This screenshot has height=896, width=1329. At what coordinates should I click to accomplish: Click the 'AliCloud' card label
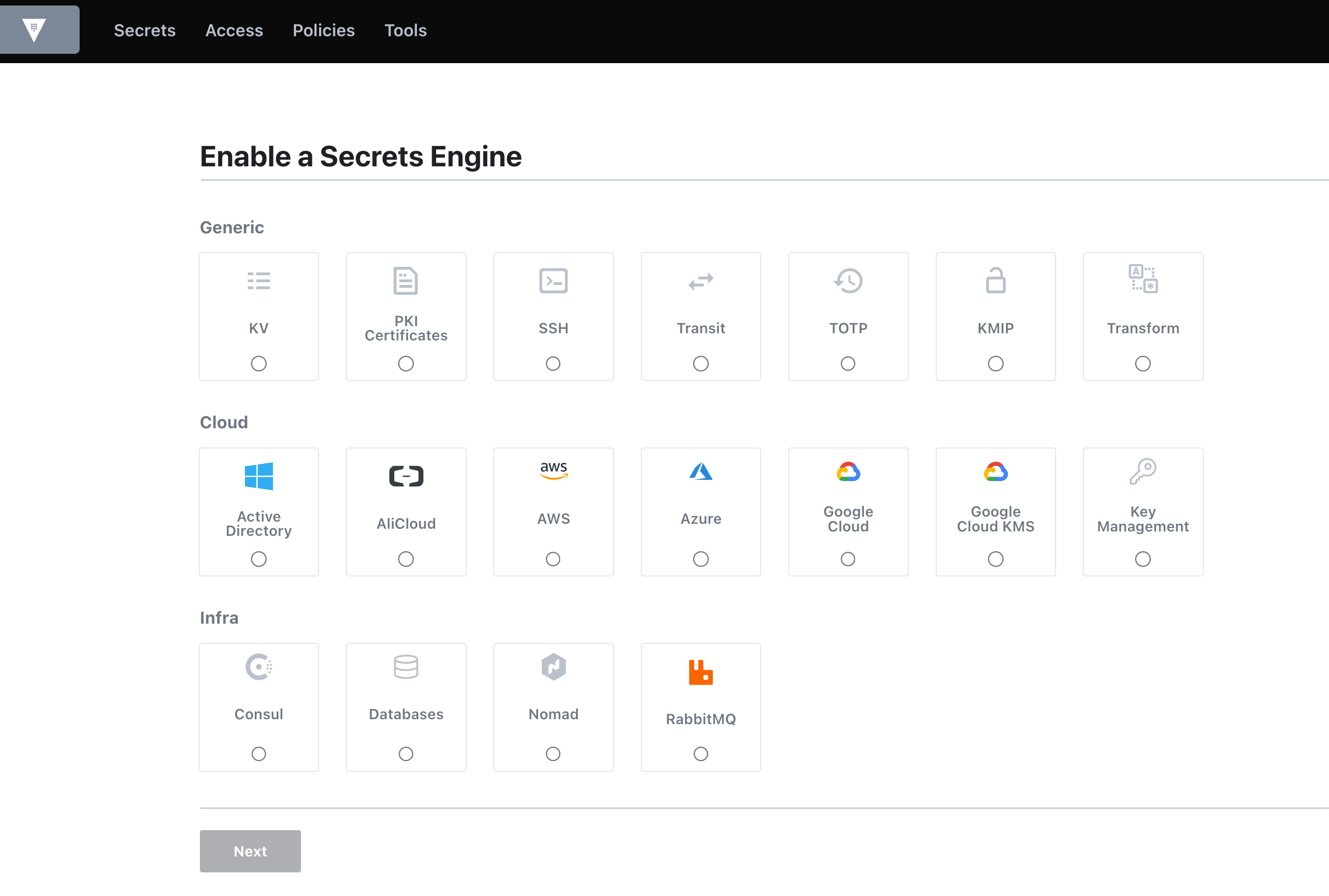click(406, 523)
